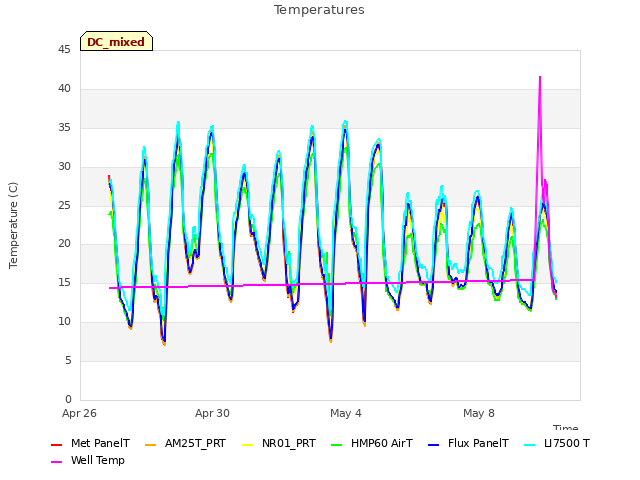Click the 10 y-axis tick label
Viewport: 640px width, 480px height.
point(64,322)
